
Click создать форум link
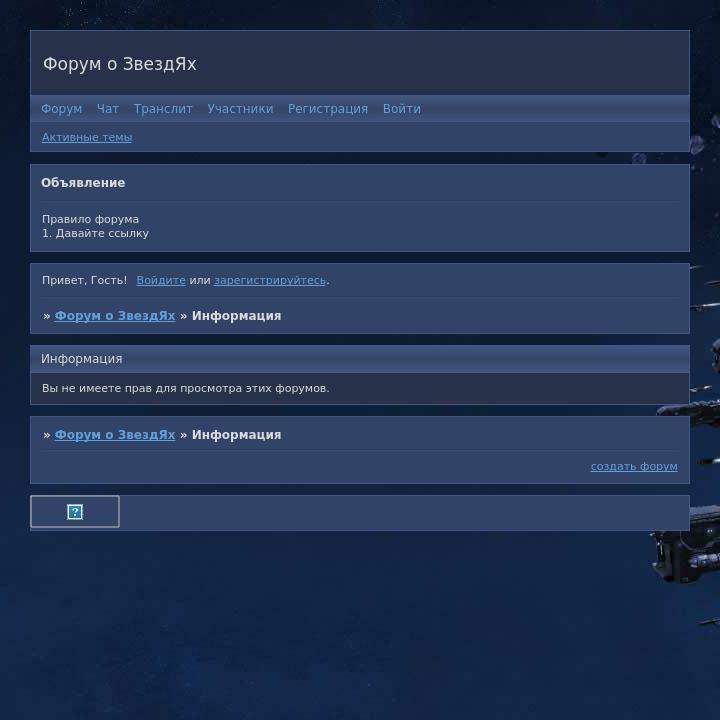[x=634, y=467]
